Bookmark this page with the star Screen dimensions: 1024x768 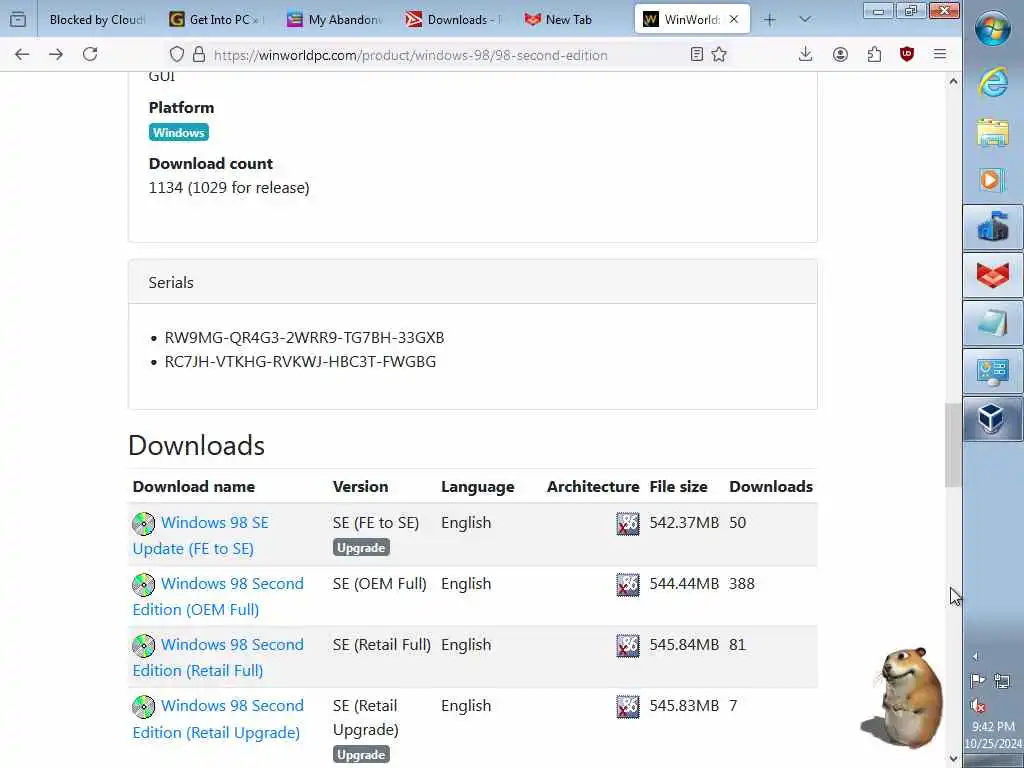pos(719,55)
